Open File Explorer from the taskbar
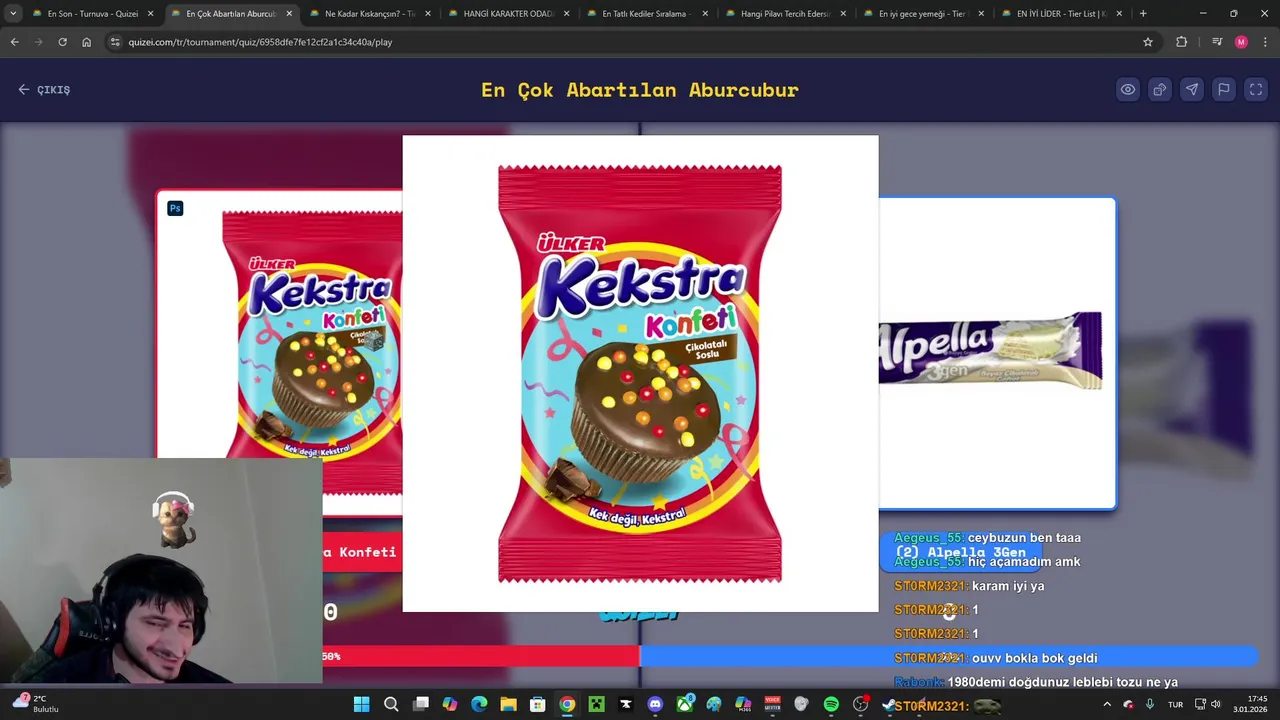Viewport: 1280px width, 720px height. 508,704
